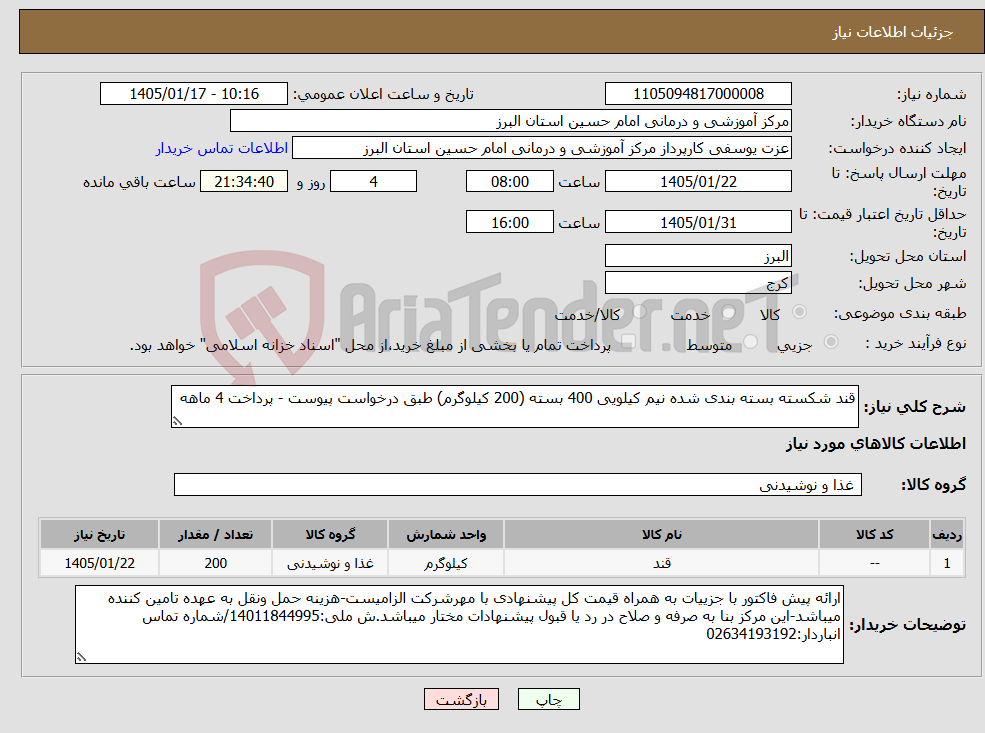Click the شرح کلی نیاز label
The image size is (985, 733).
click(x=915, y=407)
